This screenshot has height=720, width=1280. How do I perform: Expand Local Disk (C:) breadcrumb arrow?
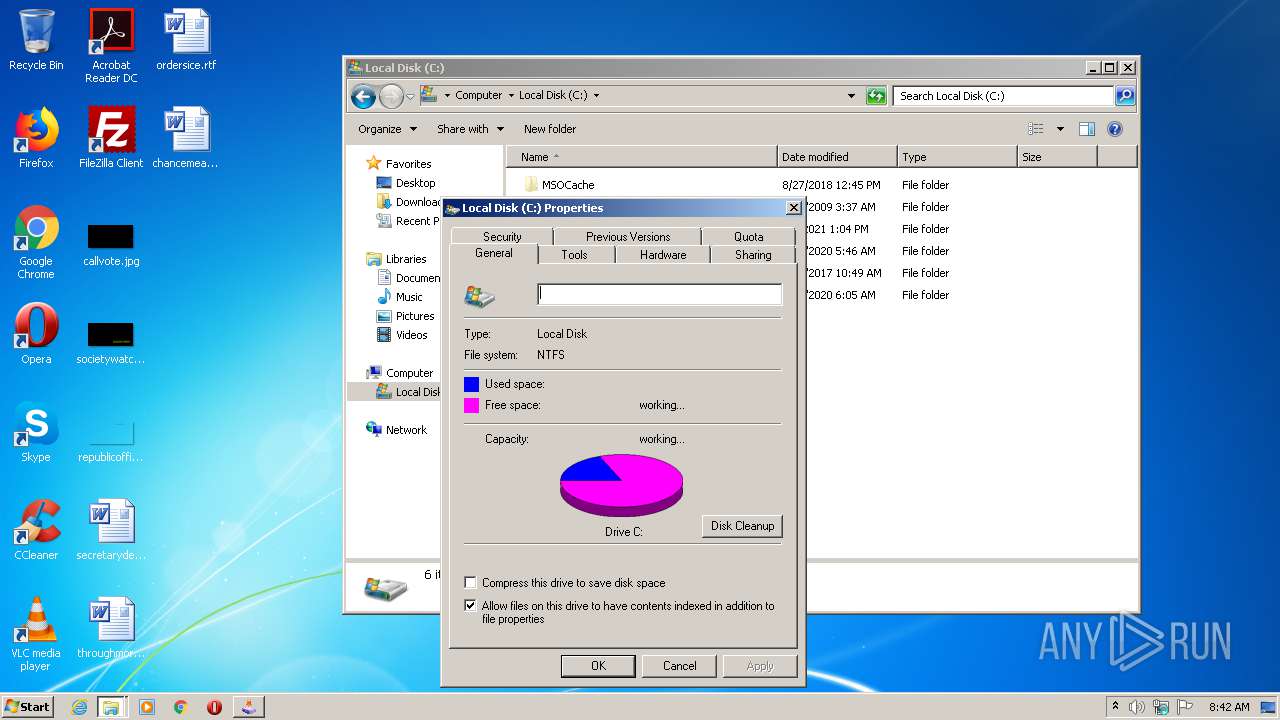pyautogui.click(x=597, y=96)
